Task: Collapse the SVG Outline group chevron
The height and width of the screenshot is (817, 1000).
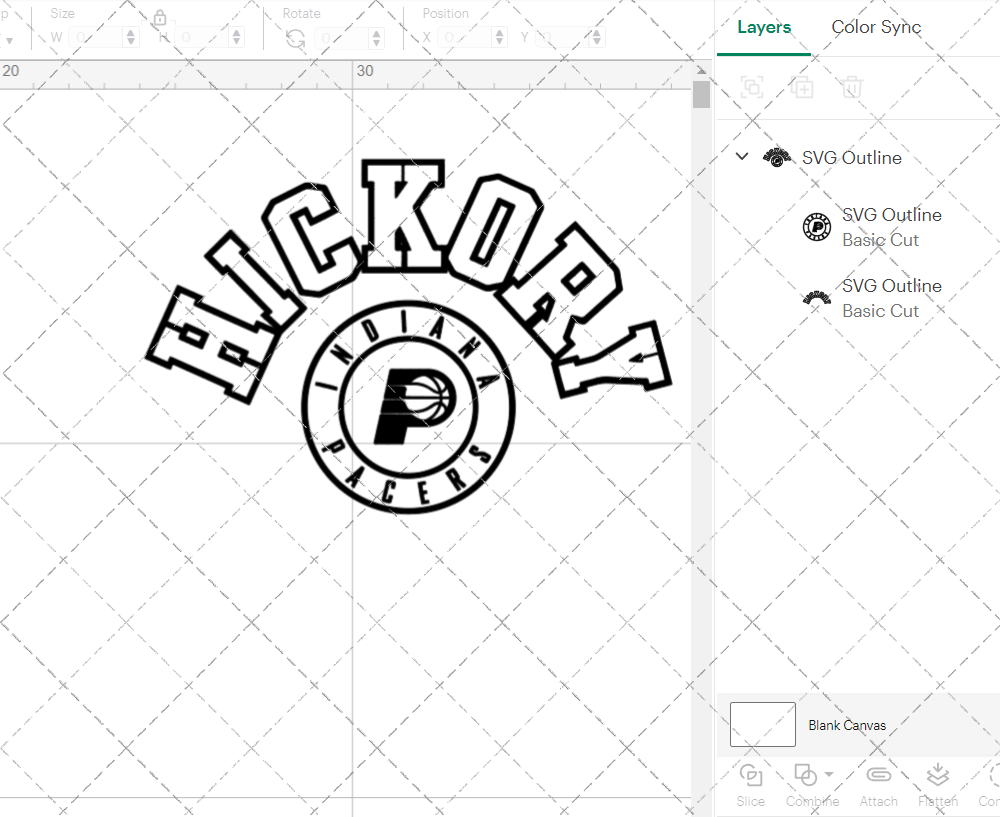Action: pyautogui.click(x=742, y=156)
